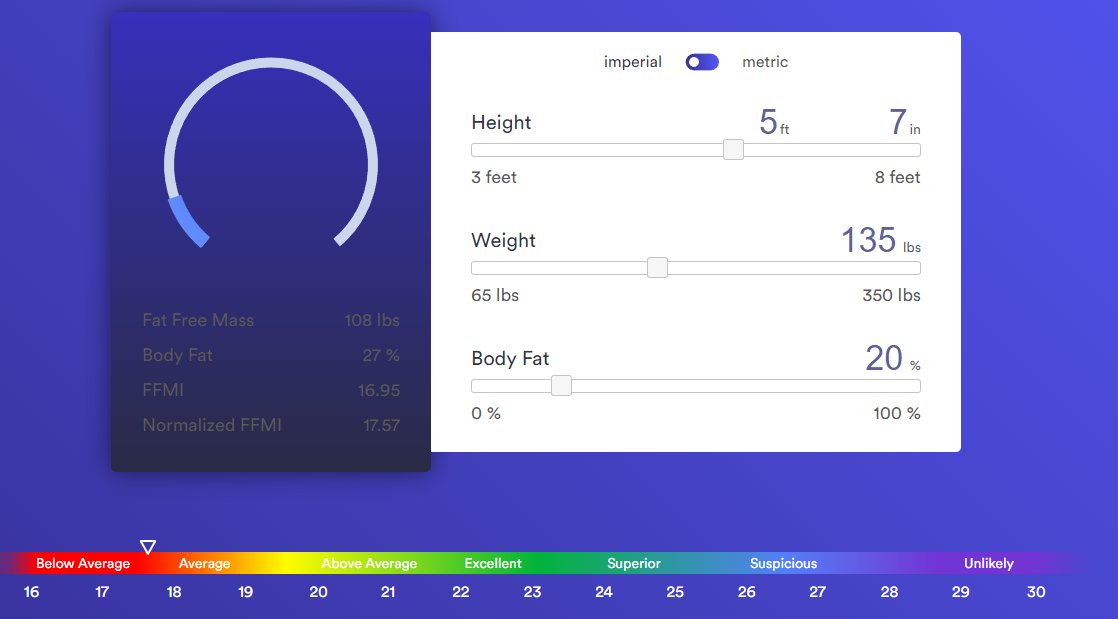Click the number 16 on the scale
The image size is (1118, 619).
pos(31,592)
